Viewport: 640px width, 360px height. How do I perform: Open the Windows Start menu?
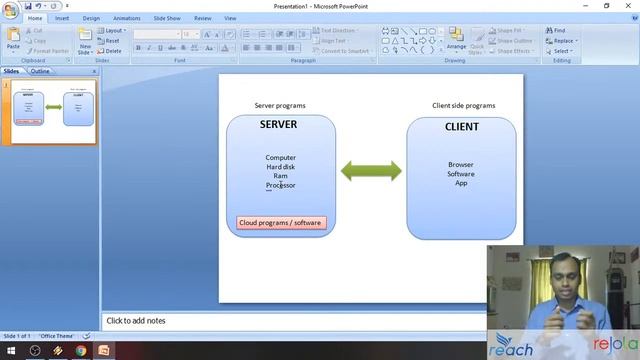[x=11, y=351]
